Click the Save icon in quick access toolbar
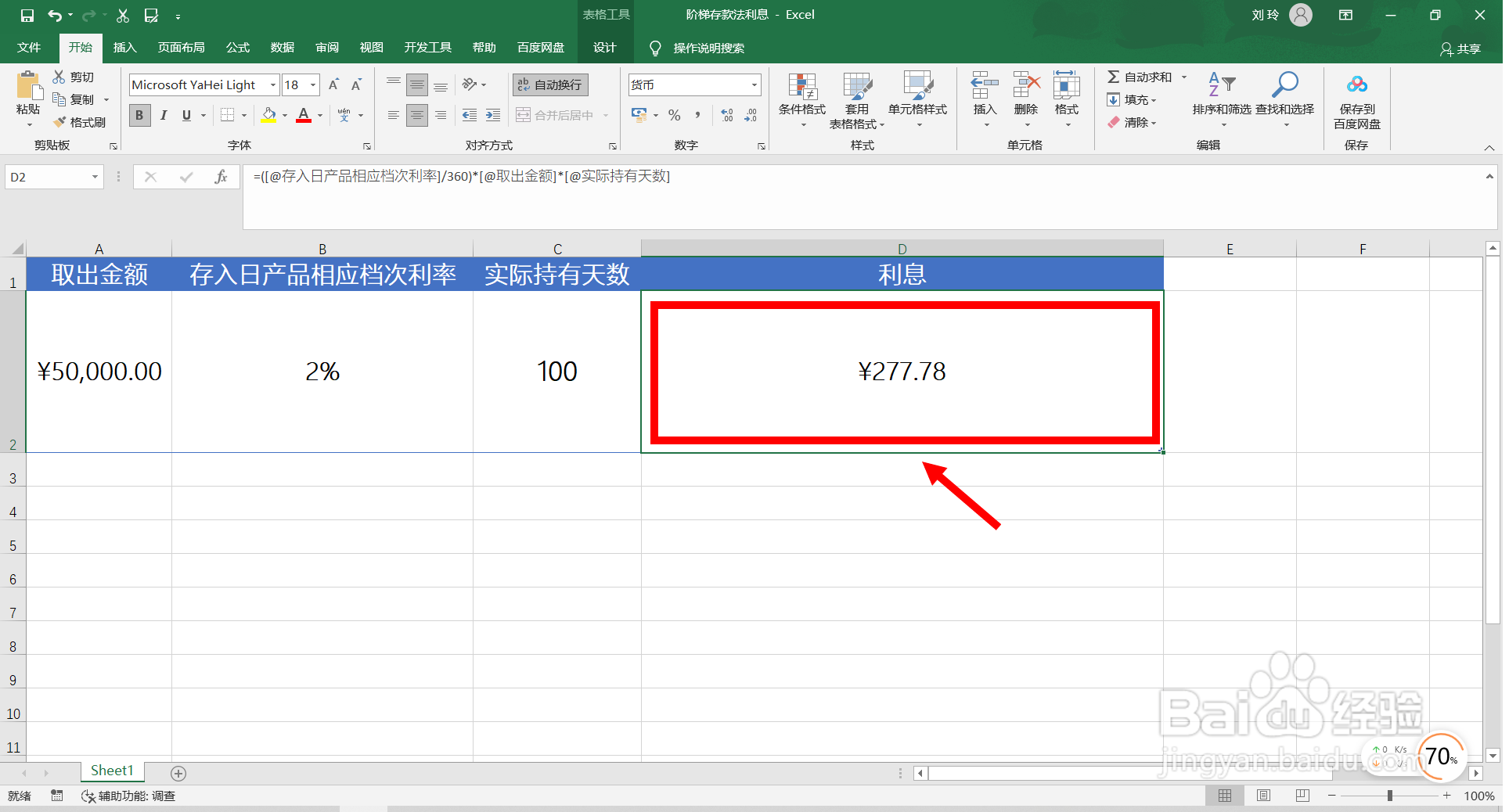Screen dimensions: 1509x812 click(x=27, y=15)
